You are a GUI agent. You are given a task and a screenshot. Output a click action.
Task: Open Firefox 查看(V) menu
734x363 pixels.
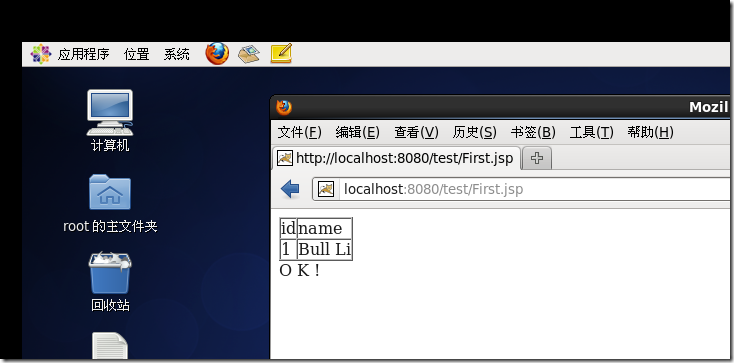416,133
